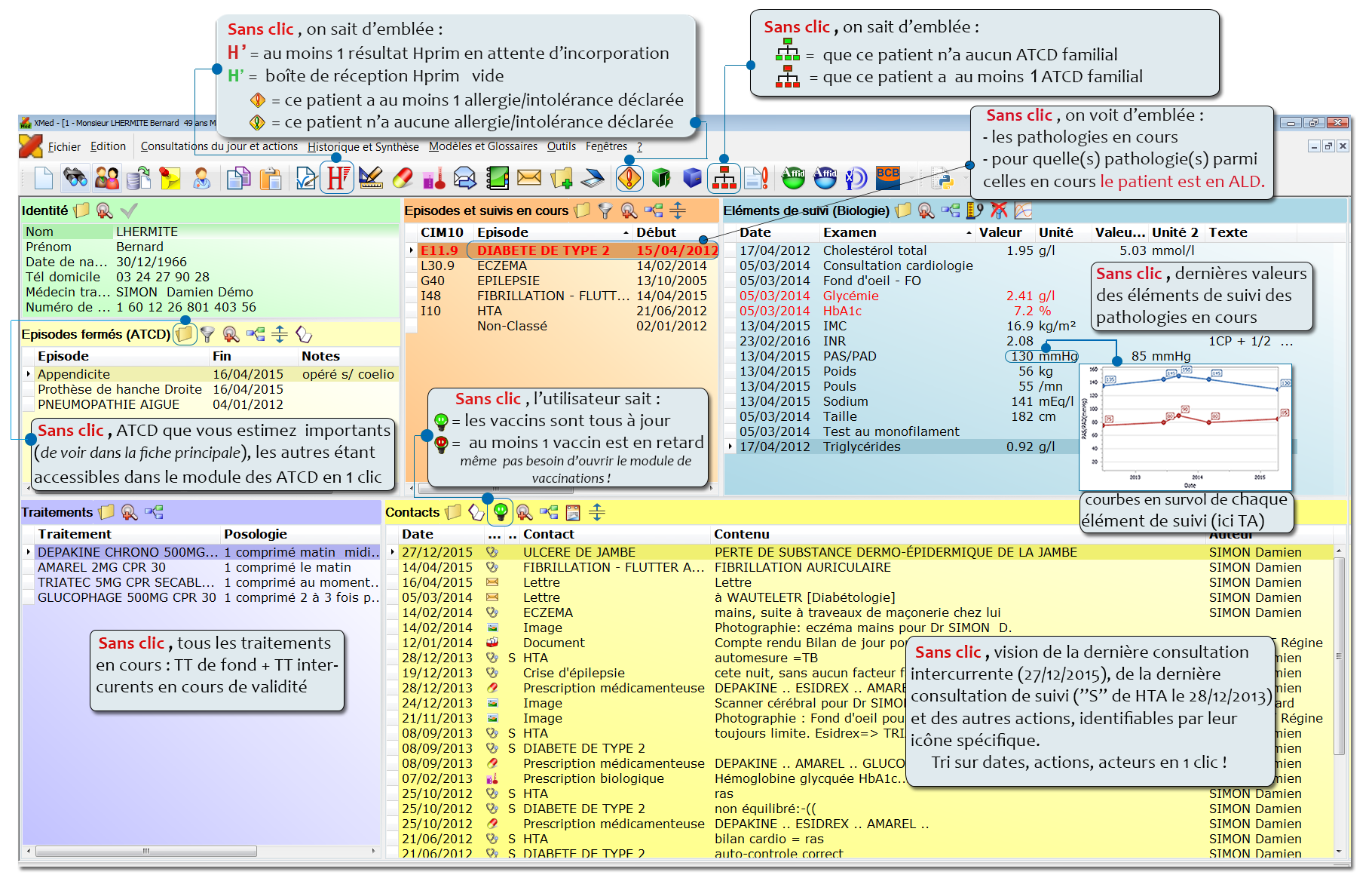Viewport: 1372px width, 887px height.
Task: Open the Historique et Synthèse menu
Action: (x=363, y=146)
